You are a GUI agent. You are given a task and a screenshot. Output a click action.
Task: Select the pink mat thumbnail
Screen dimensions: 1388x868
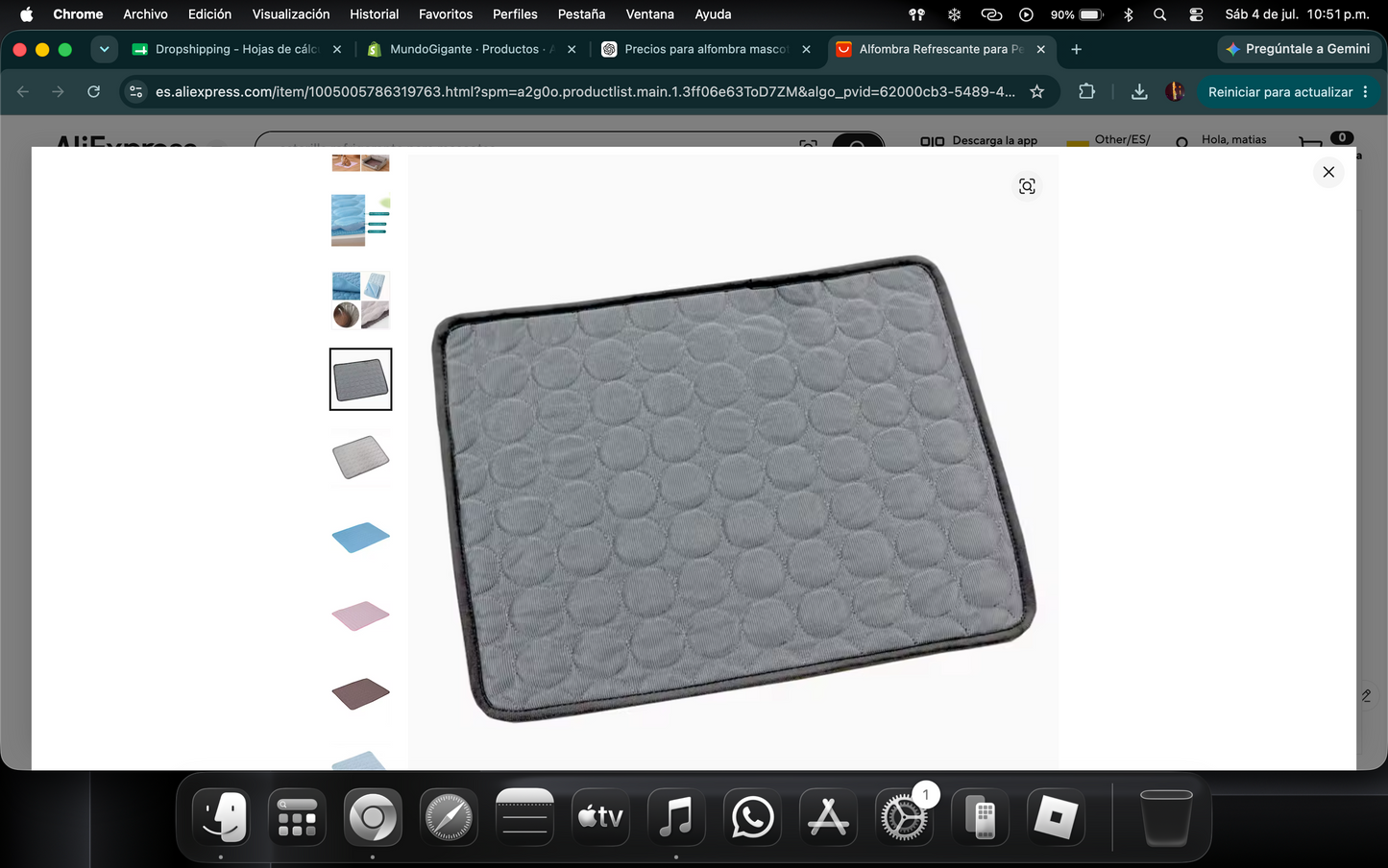point(360,615)
